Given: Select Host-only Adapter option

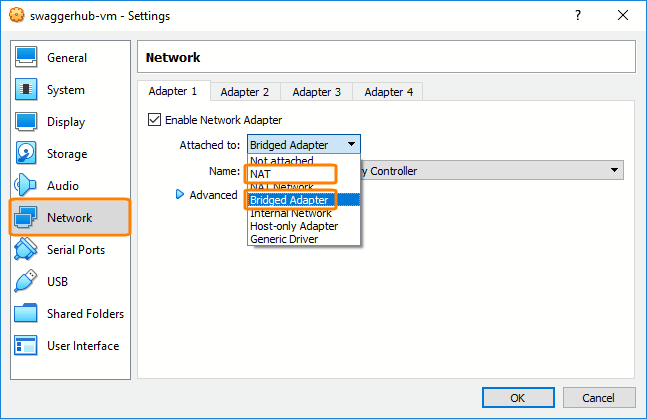Looking at the screenshot, I should (294, 226).
